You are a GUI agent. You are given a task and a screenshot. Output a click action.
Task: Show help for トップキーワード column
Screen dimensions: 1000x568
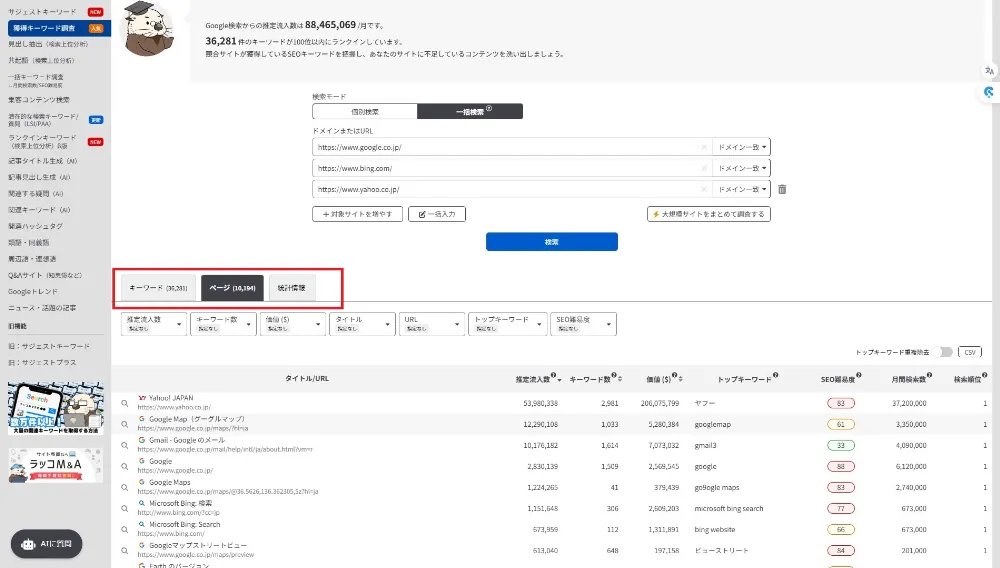(x=776, y=375)
